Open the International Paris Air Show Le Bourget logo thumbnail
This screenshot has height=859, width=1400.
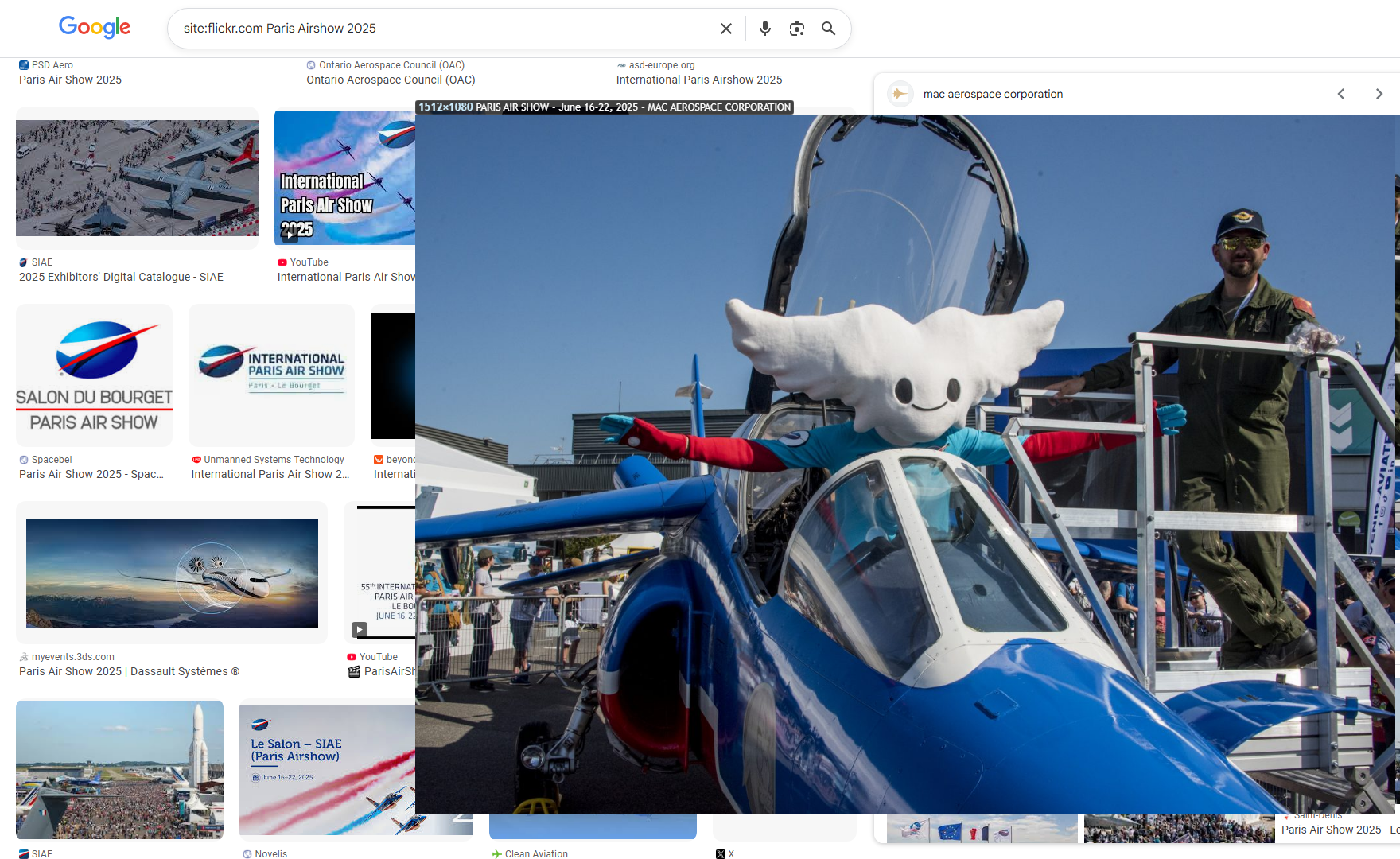[271, 375]
